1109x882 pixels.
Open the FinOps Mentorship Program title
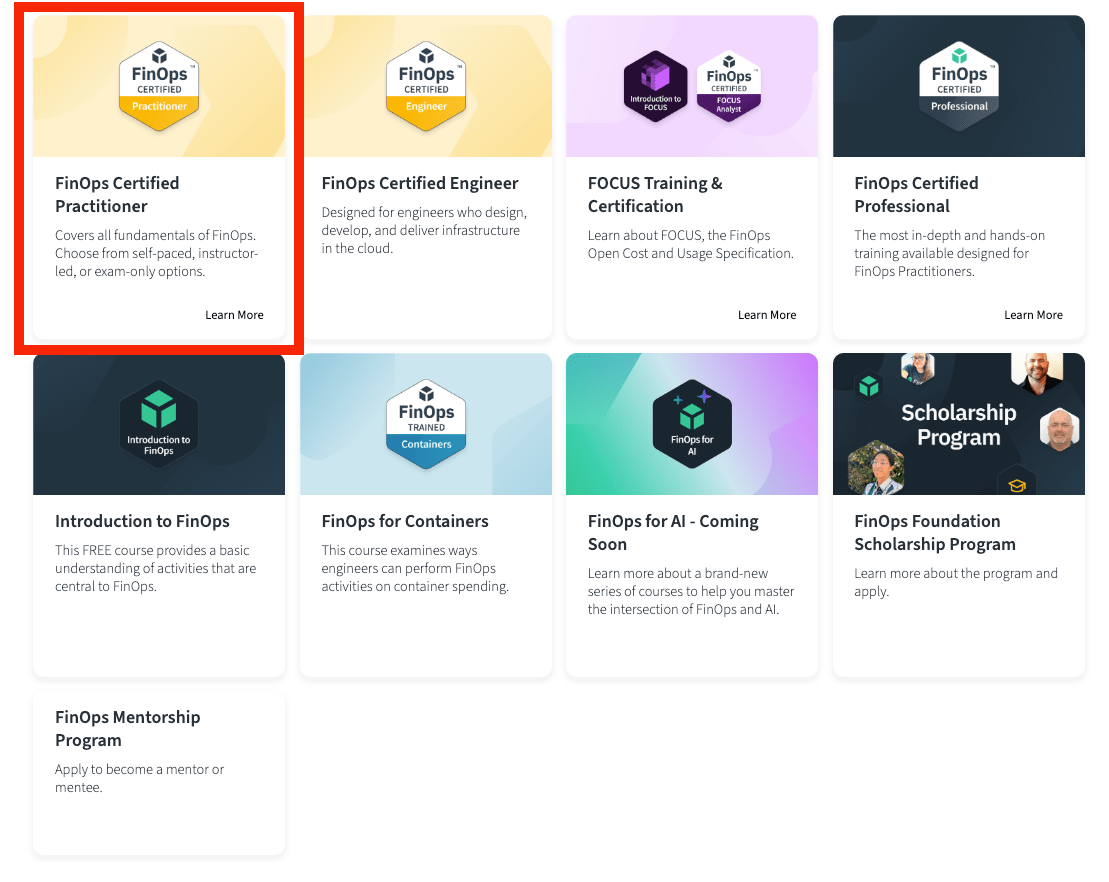coord(127,729)
